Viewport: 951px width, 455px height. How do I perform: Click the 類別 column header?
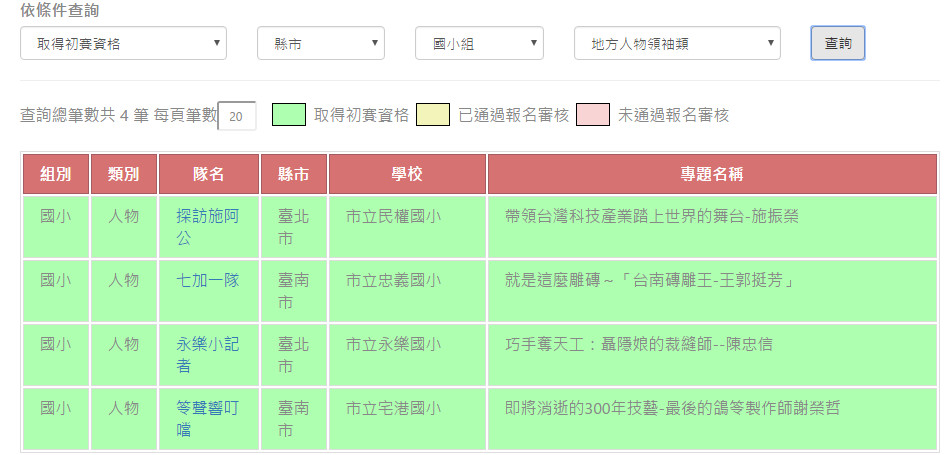(x=124, y=174)
